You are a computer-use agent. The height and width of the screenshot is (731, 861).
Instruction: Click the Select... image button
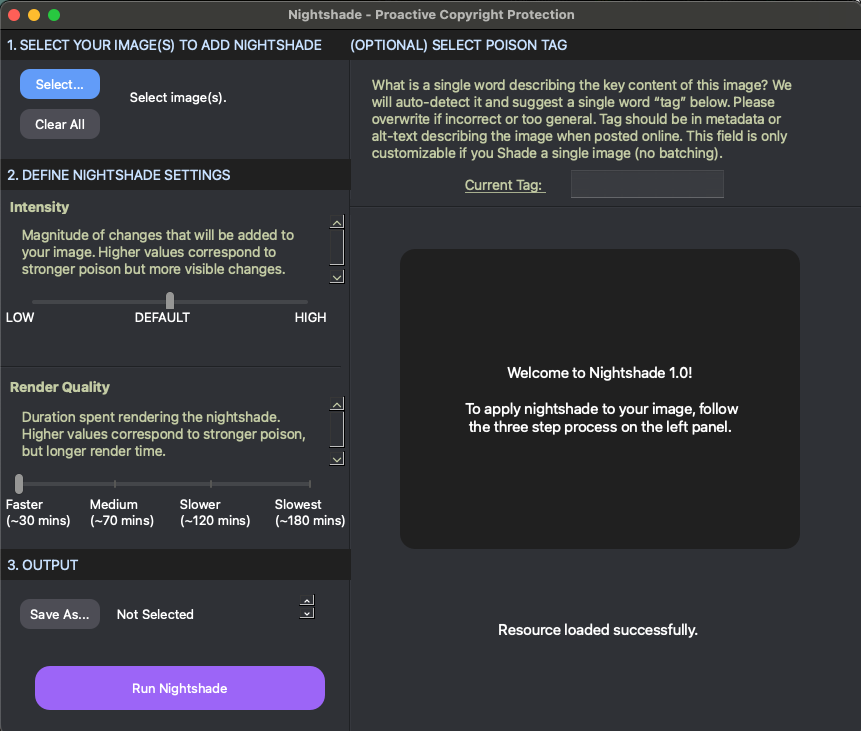point(60,84)
